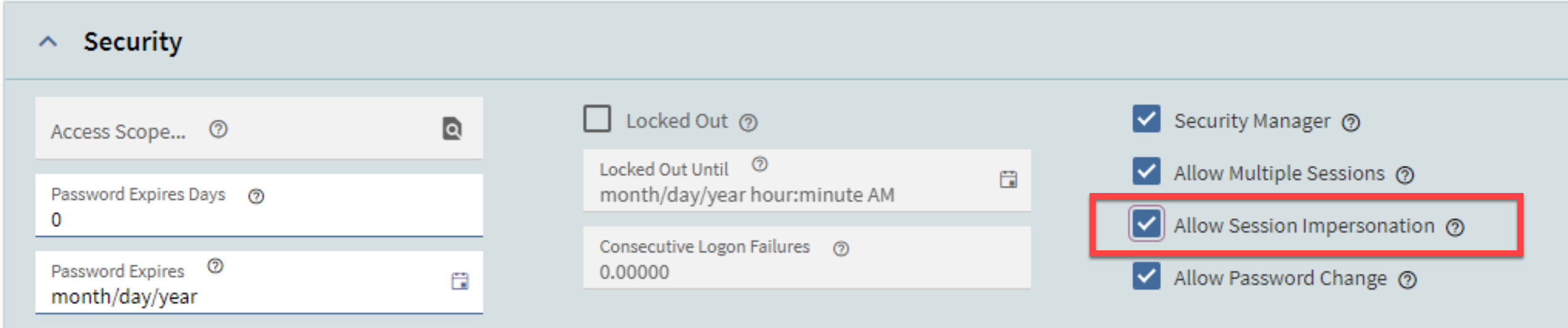Show help for Consecutive Logon Failures
The width and height of the screenshot is (1568, 328).
pos(841,248)
